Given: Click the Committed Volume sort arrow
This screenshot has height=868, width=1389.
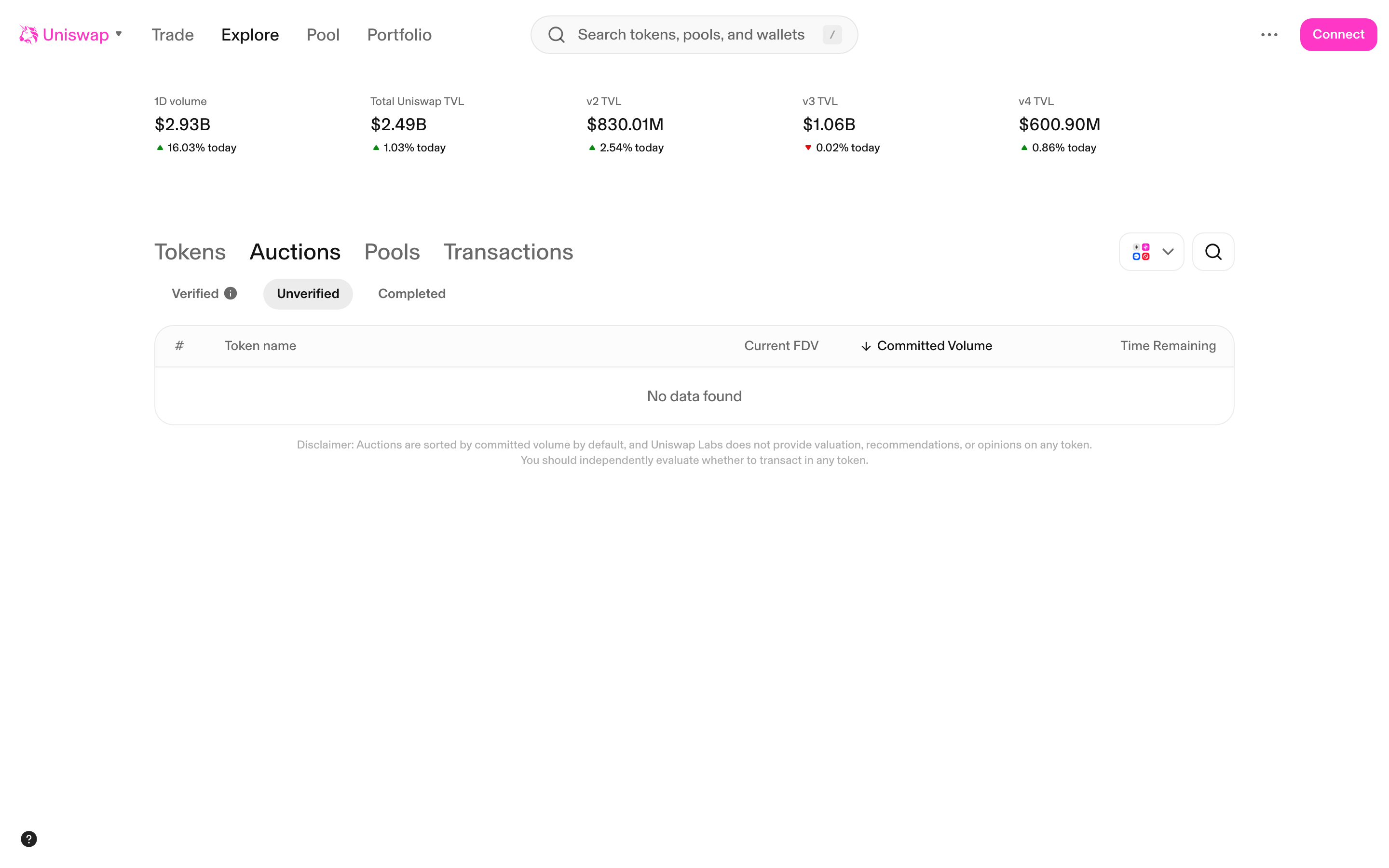Looking at the screenshot, I should [x=866, y=346].
